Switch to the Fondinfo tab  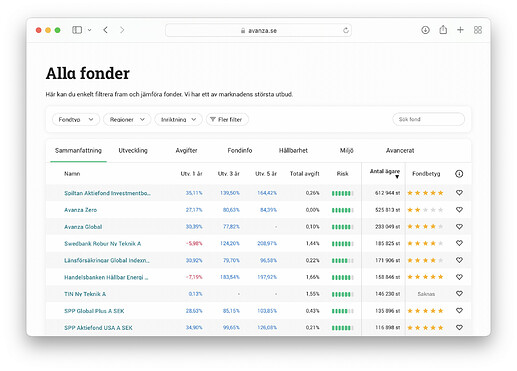[x=240, y=151]
